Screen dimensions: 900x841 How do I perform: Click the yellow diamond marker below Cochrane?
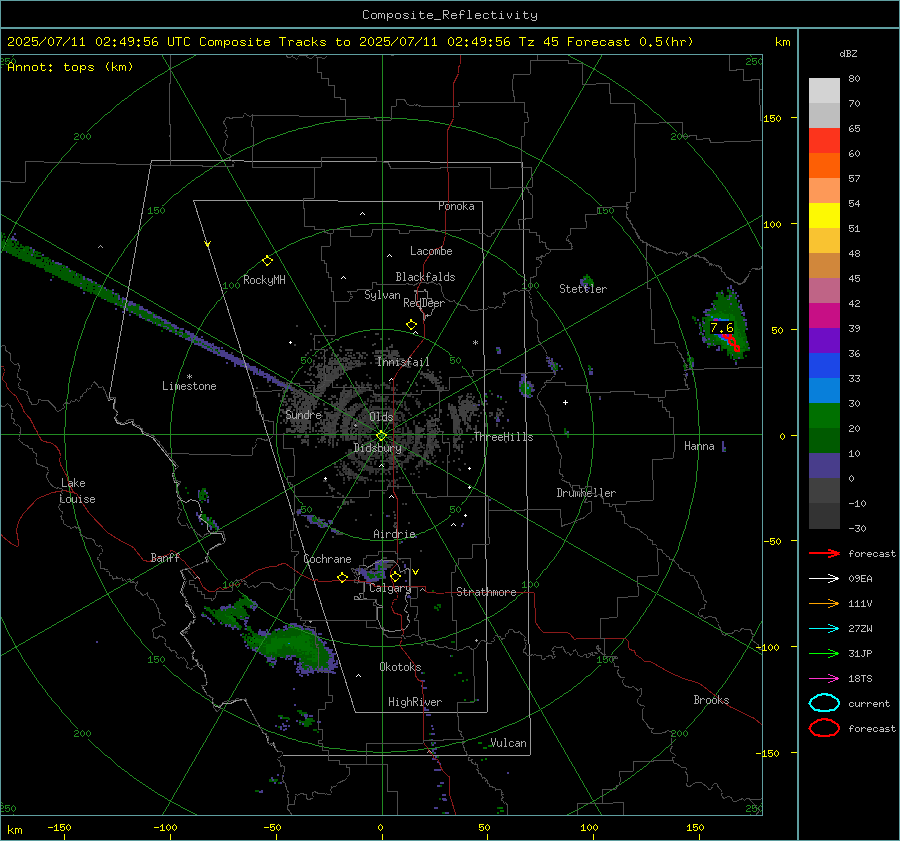[x=342, y=578]
